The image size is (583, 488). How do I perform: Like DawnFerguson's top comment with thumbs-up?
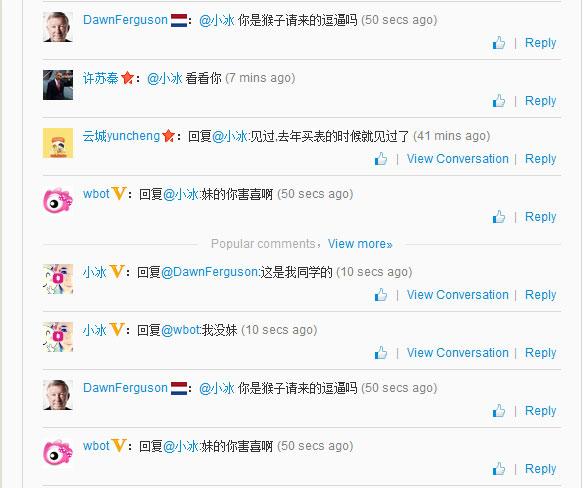point(499,43)
